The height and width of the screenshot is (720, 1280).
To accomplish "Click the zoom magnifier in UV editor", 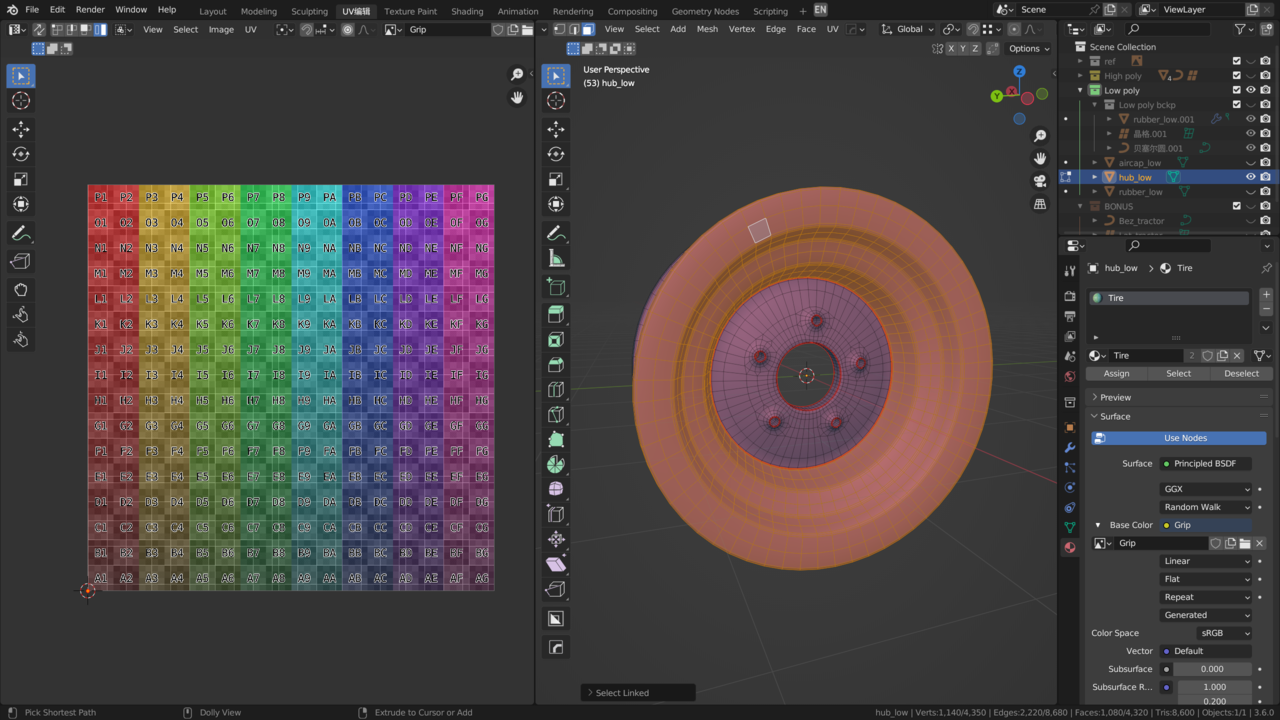I will pyautogui.click(x=517, y=75).
